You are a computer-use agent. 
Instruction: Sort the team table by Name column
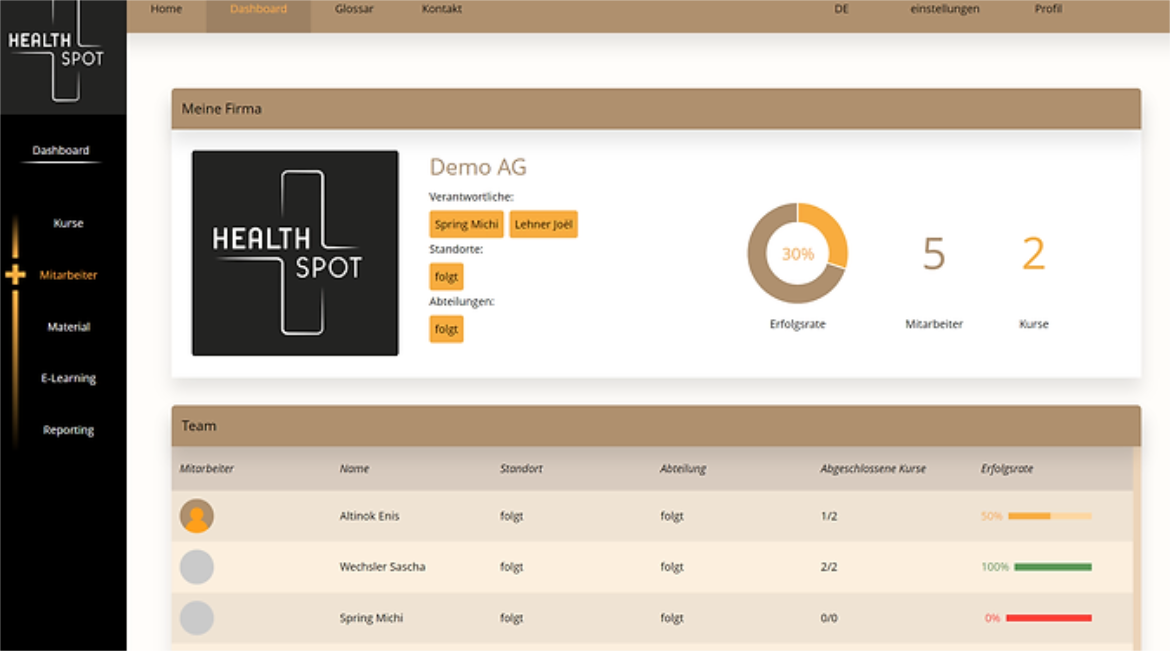pos(354,468)
